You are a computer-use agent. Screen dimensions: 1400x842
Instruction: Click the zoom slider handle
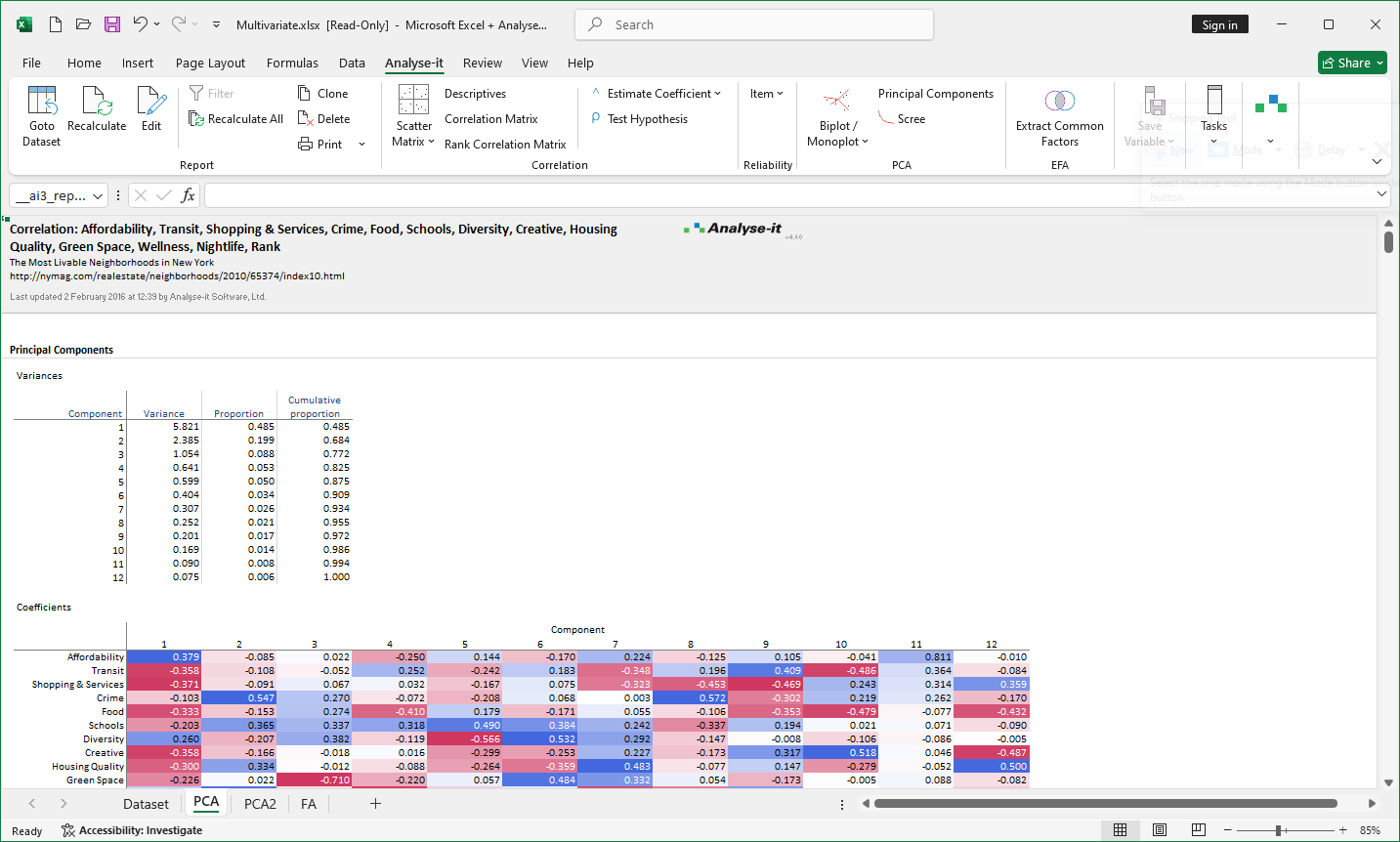tap(1278, 830)
